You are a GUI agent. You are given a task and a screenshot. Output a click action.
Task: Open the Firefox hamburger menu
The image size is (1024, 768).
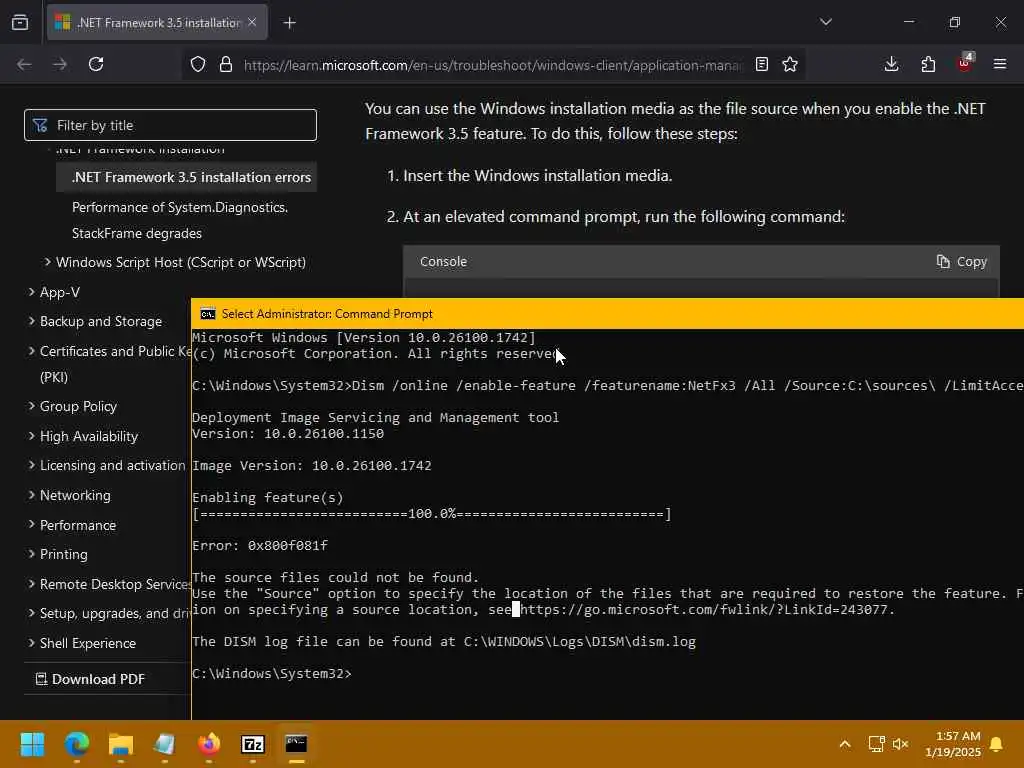click(1000, 64)
